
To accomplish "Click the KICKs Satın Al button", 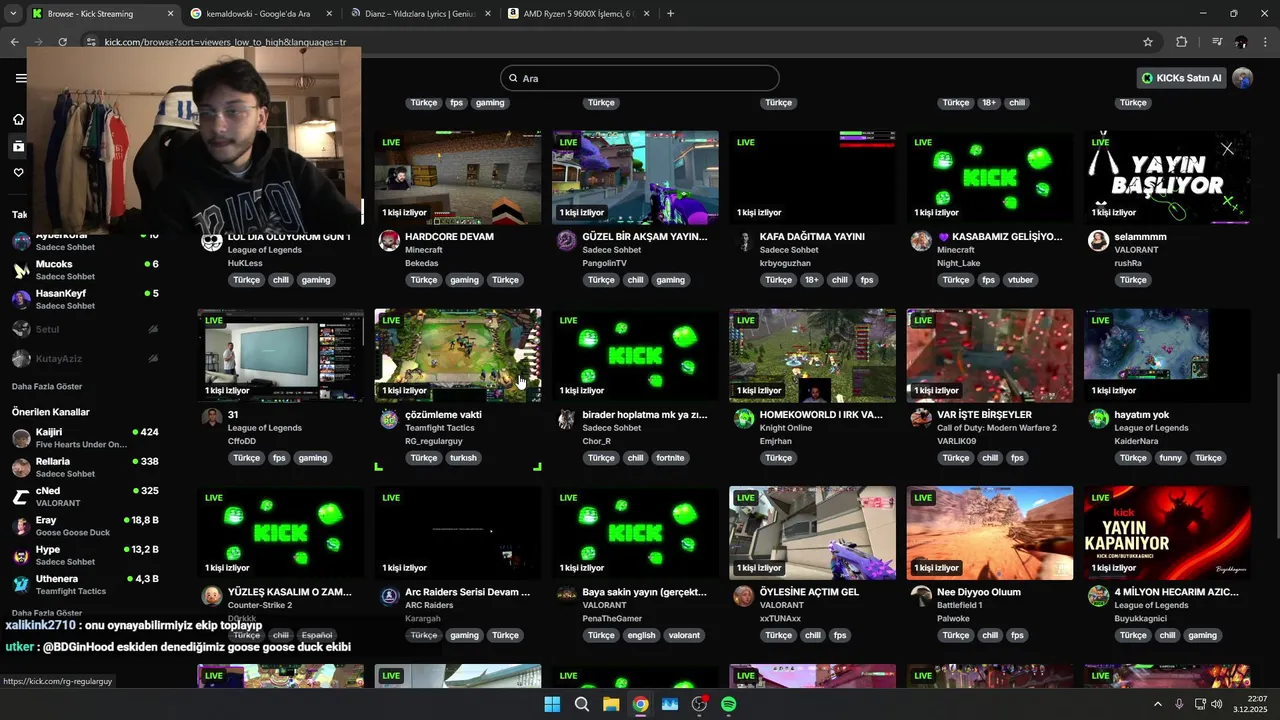I will click(1181, 78).
